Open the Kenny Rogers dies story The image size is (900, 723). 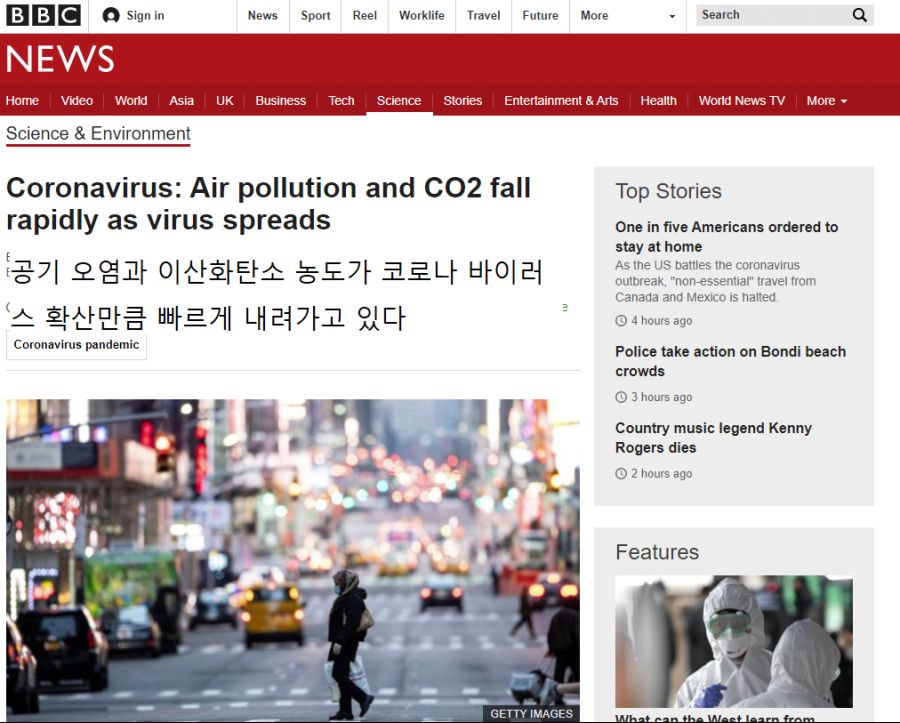[713, 438]
